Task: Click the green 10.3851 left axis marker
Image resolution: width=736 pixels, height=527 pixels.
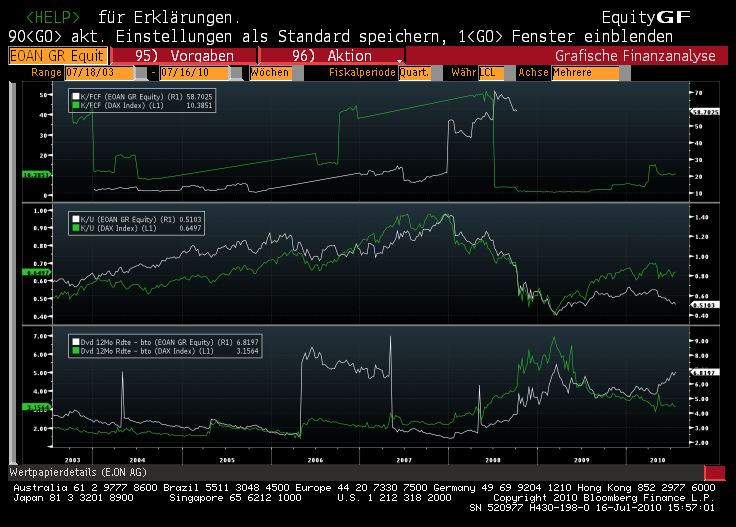Action: [x=37, y=175]
